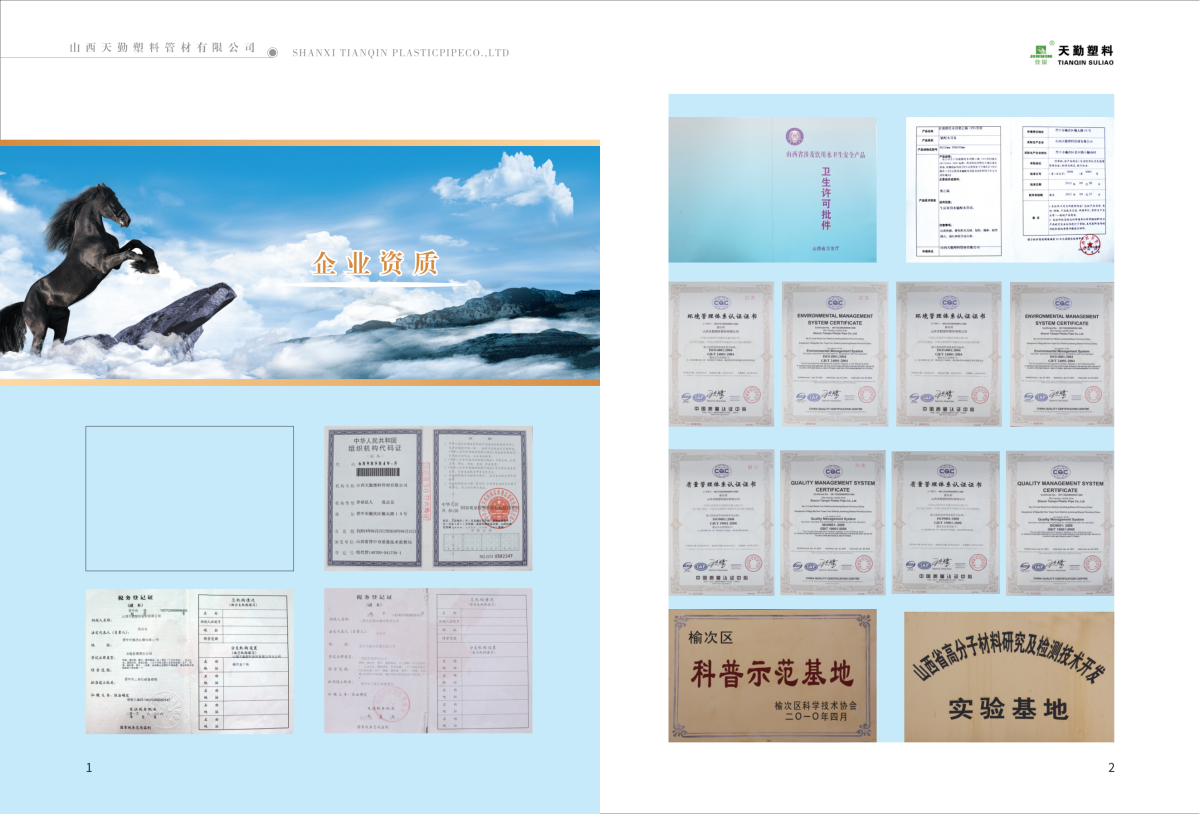
Task: Click the 山西天勤塑料管材有限公司 header text
Action: (x=162, y=48)
